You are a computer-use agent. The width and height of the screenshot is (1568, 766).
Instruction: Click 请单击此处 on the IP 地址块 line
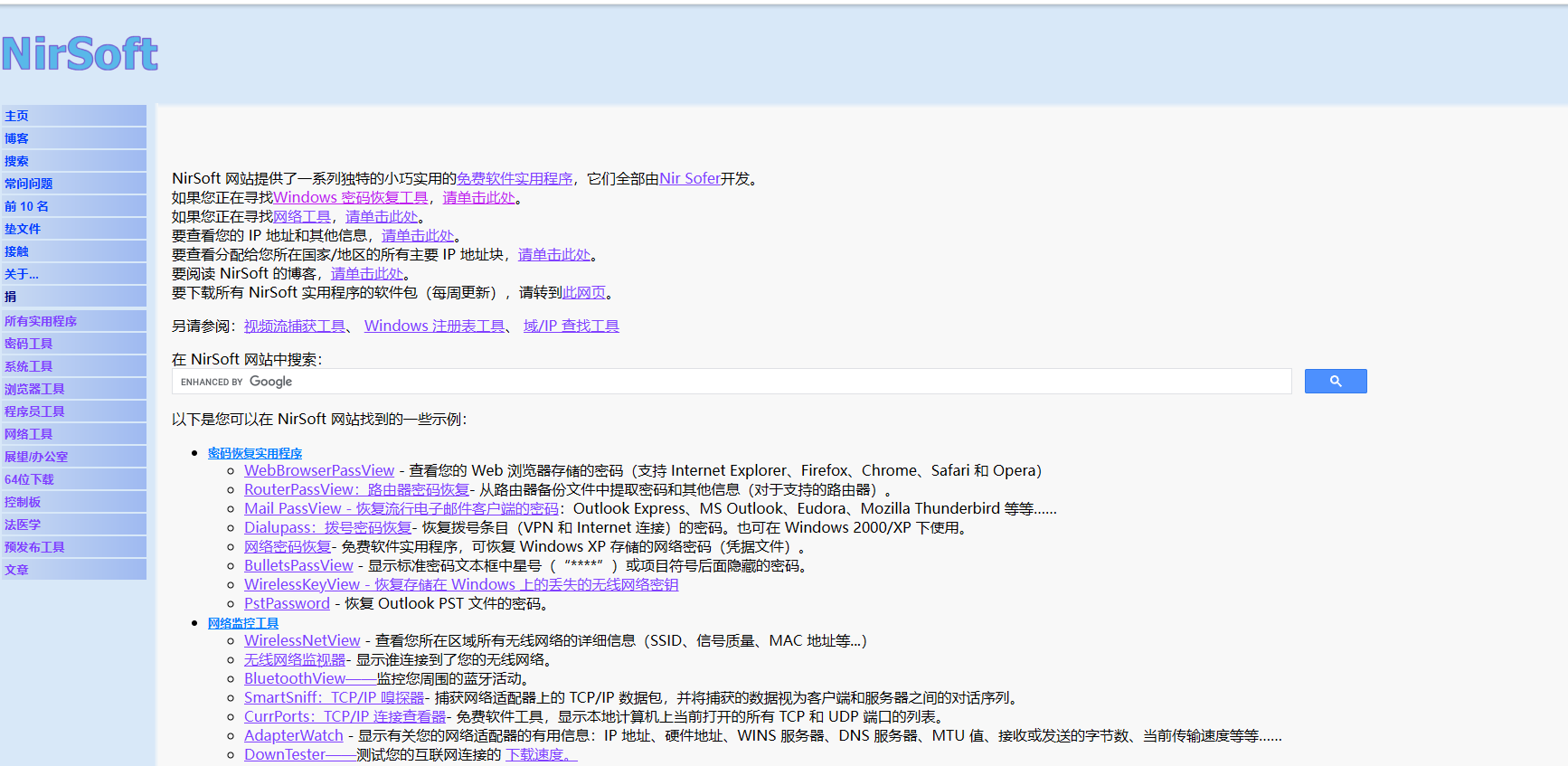point(554,254)
